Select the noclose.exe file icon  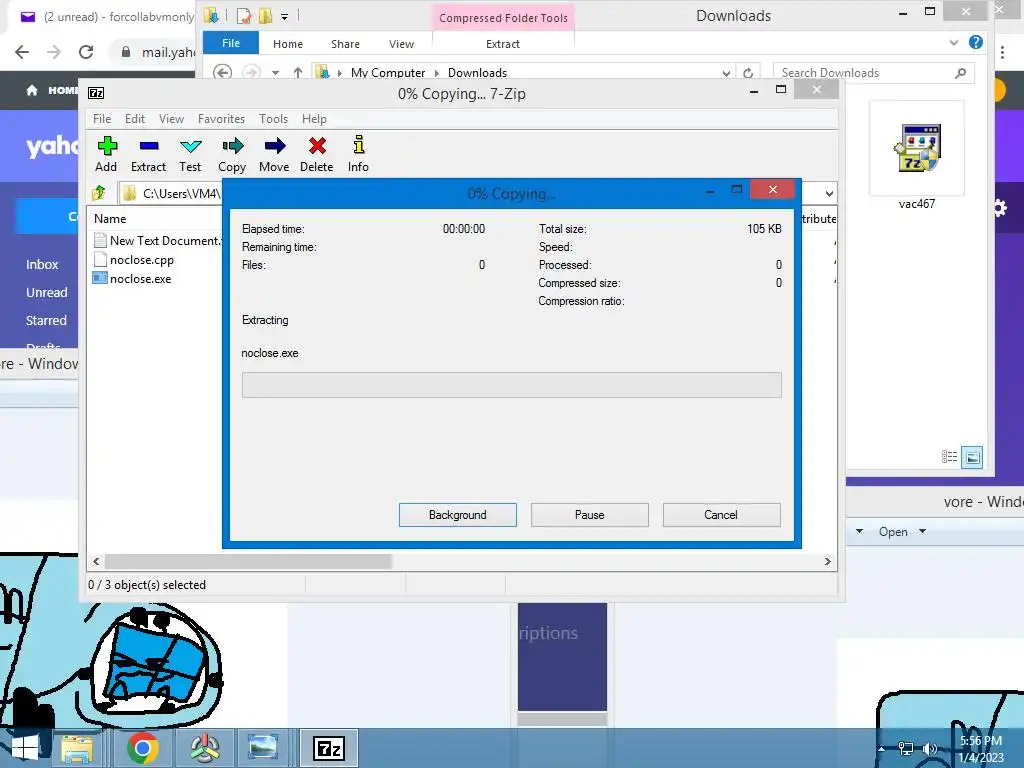pyautogui.click(x=100, y=278)
